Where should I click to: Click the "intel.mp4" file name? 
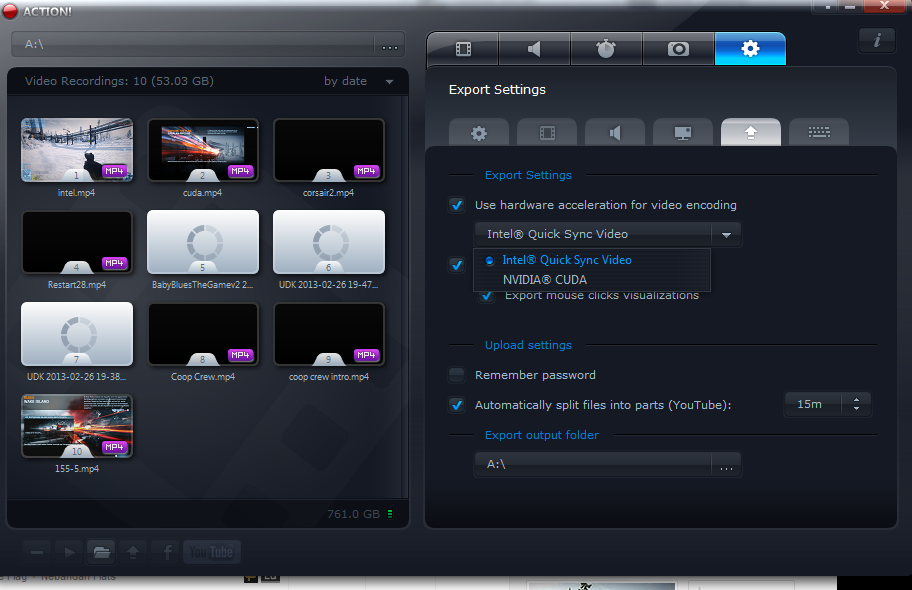pyautogui.click(x=76, y=193)
